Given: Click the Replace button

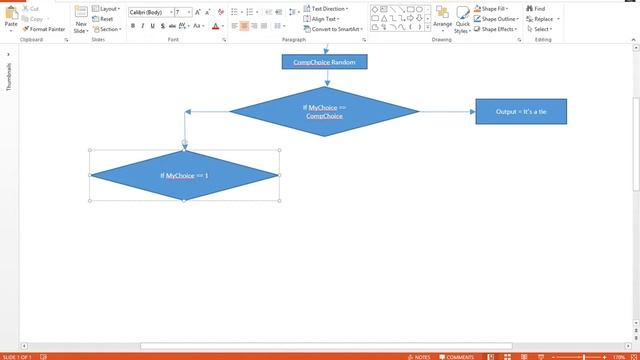Looking at the screenshot, I should click(540, 19).
